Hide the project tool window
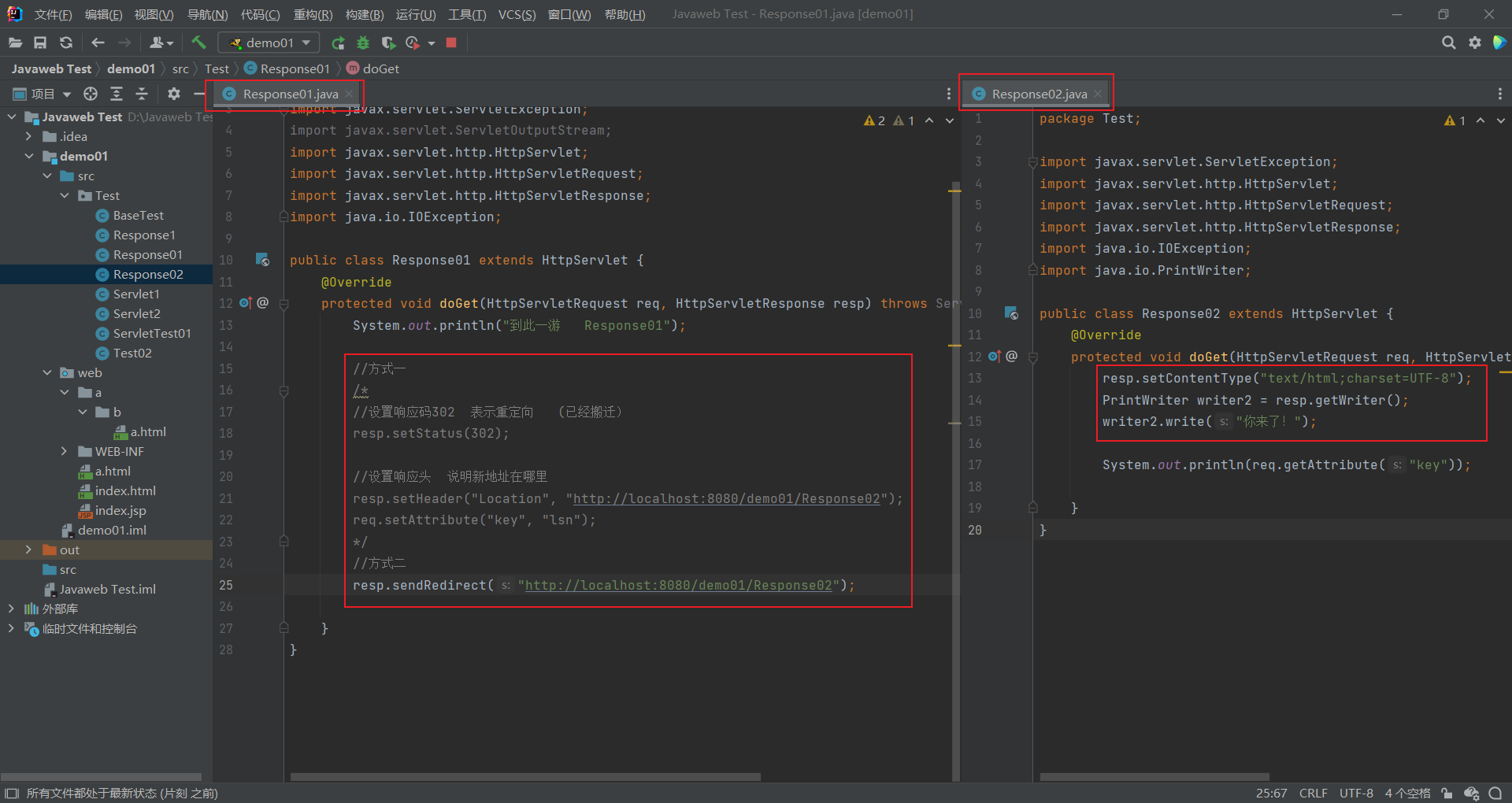 [x=199, y=94]
